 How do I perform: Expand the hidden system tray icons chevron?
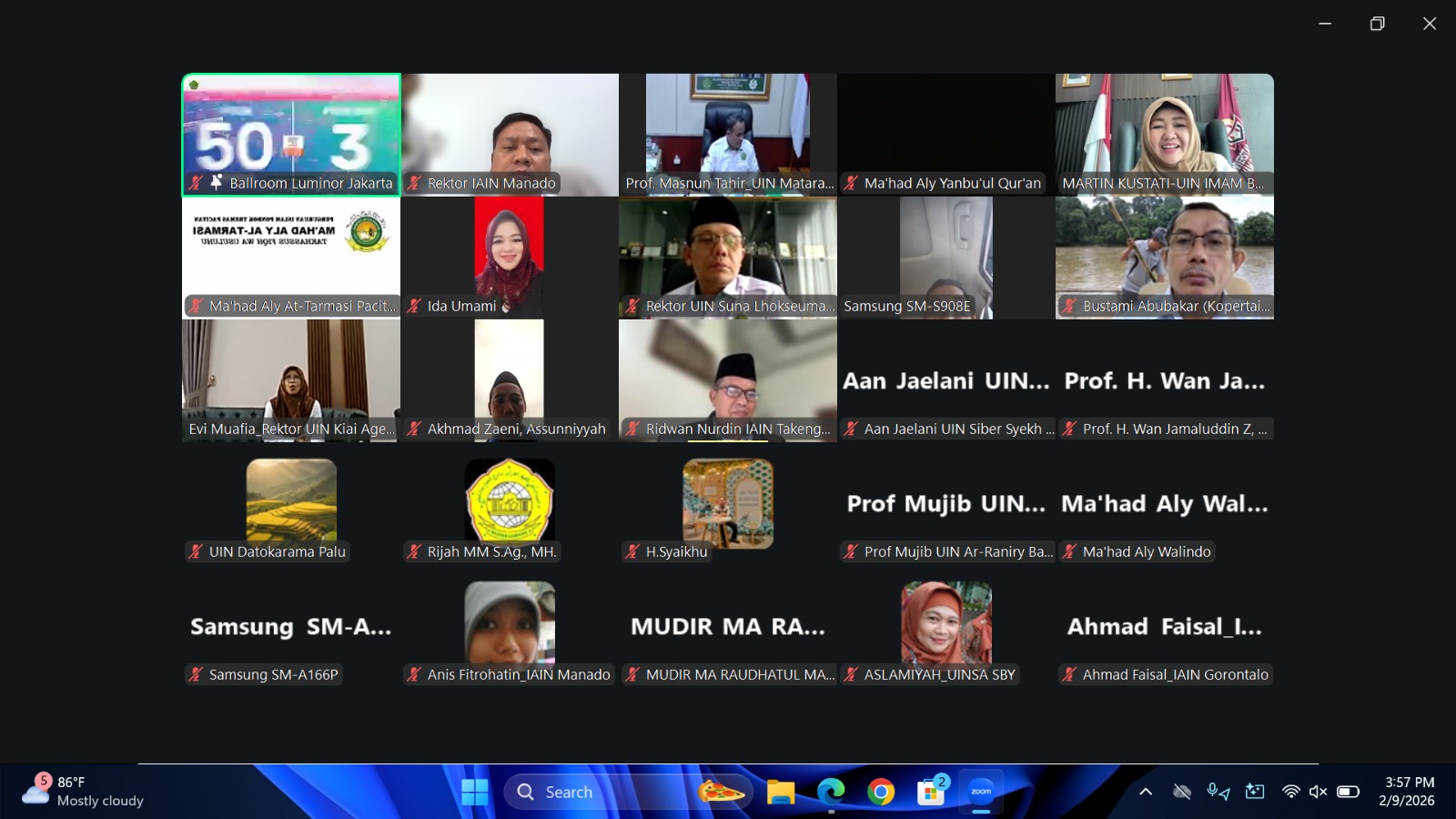click(1146, 792)
